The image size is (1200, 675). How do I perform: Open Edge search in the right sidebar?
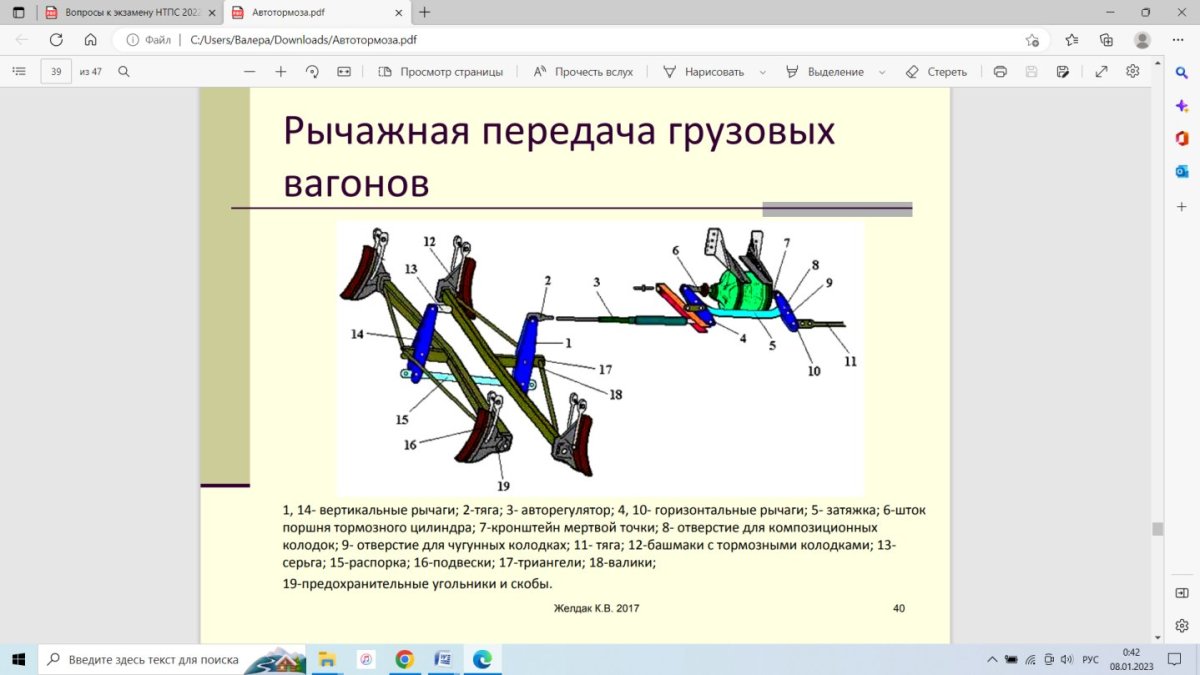point(1182,71)
